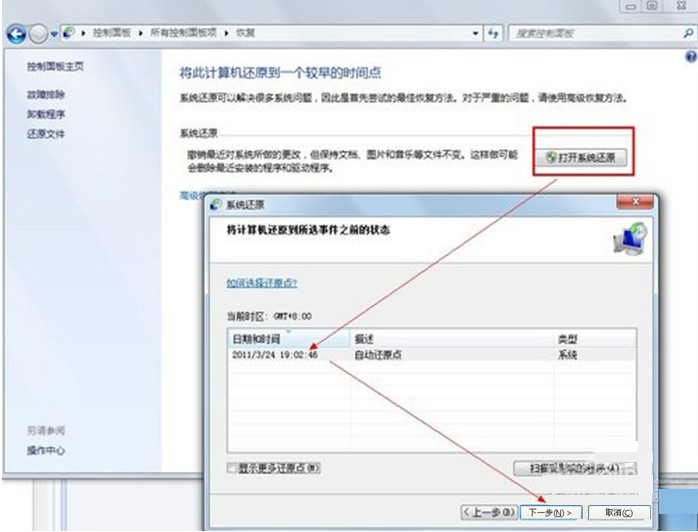
Task: Open 卸载程序 in the left sidebar
Action: (46, 114)
